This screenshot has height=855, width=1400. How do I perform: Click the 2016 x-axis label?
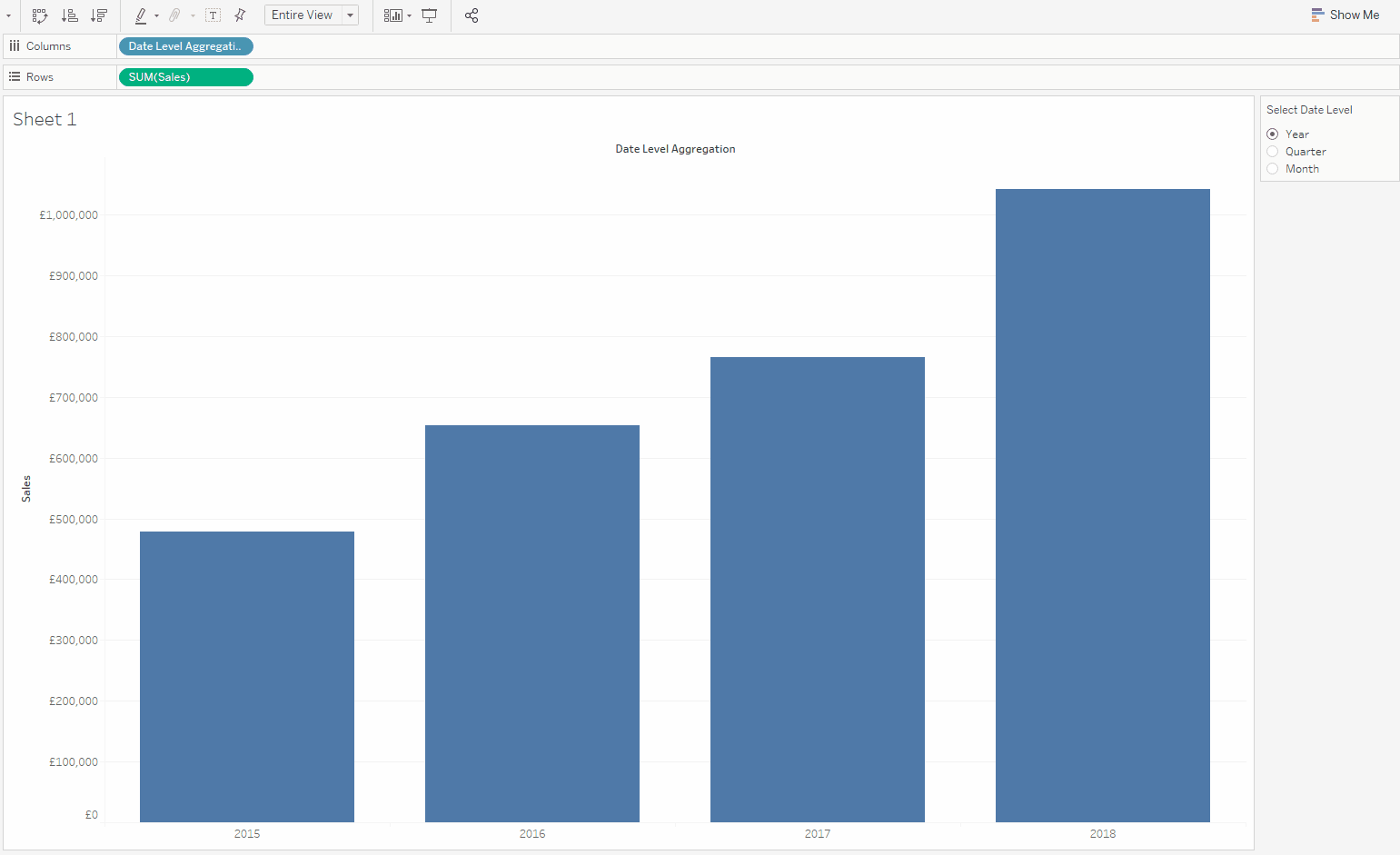(x=532, y=834)
